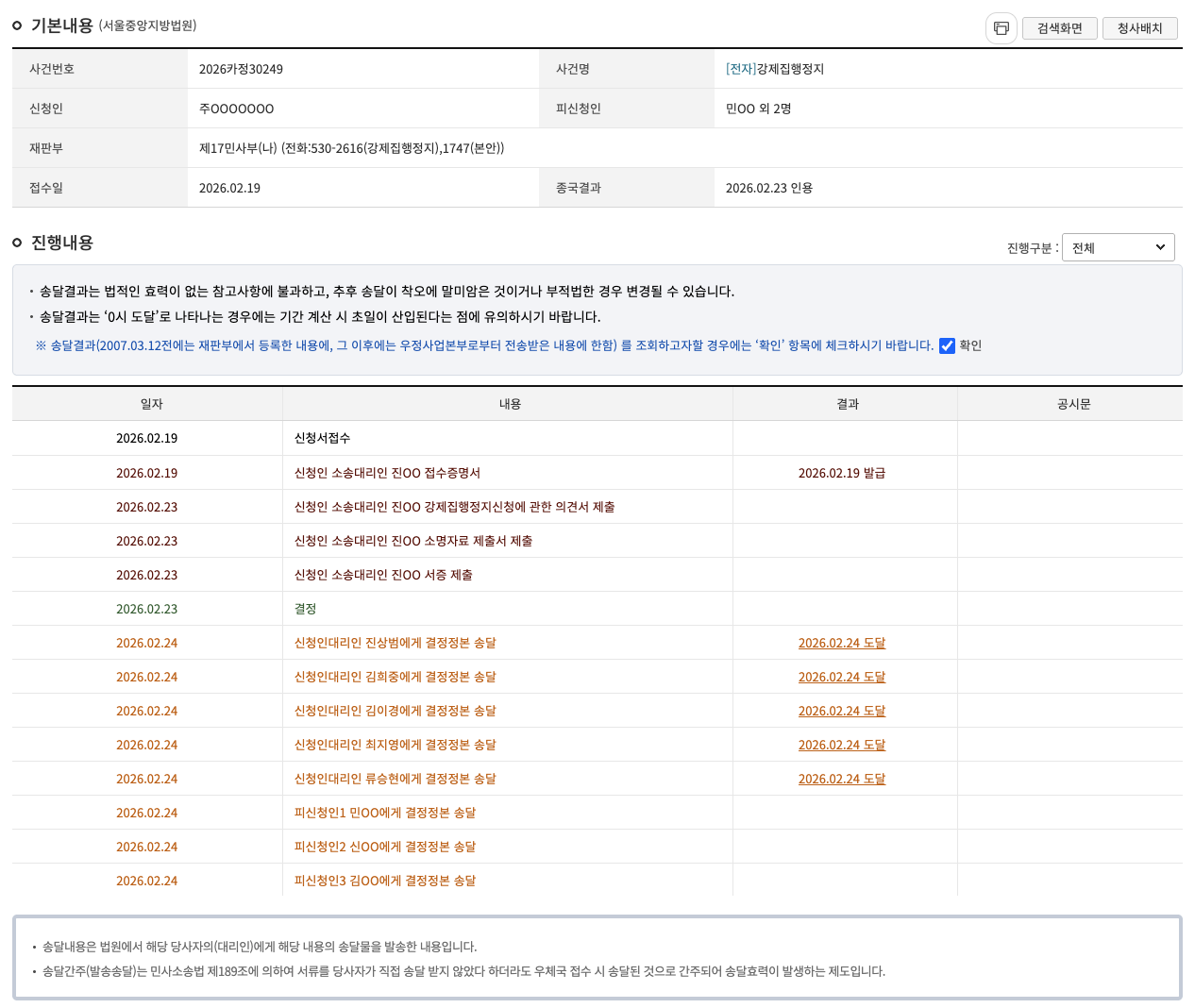Open 김희중 delivery result 2026.02.24 도달 link

tap(841, 677)
